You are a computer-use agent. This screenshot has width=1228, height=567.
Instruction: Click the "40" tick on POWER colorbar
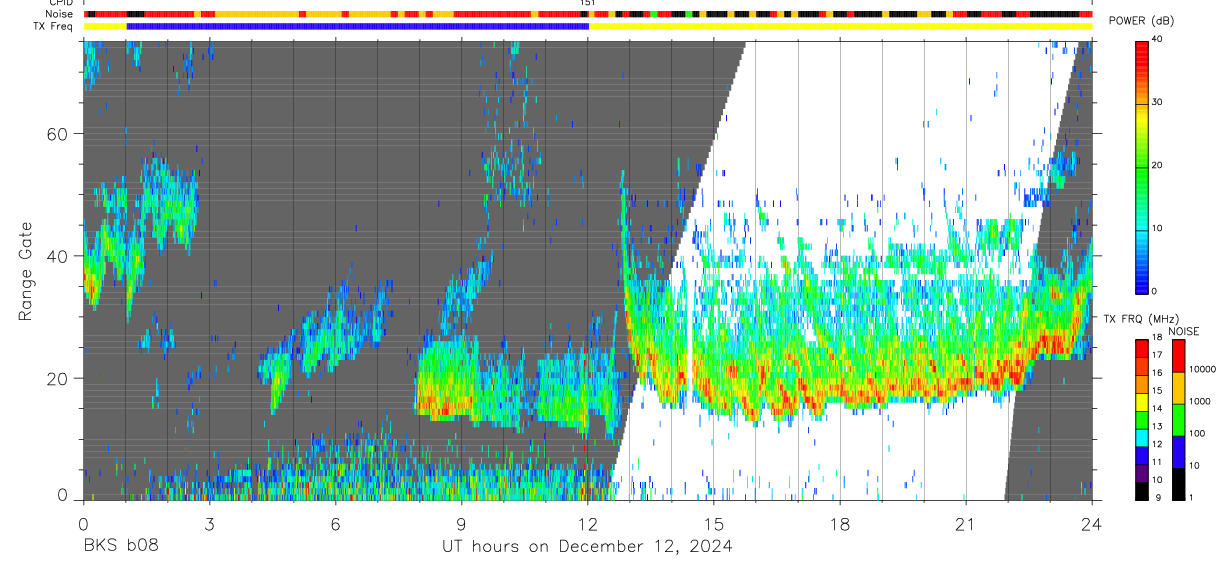click(x=1156, y=39)
